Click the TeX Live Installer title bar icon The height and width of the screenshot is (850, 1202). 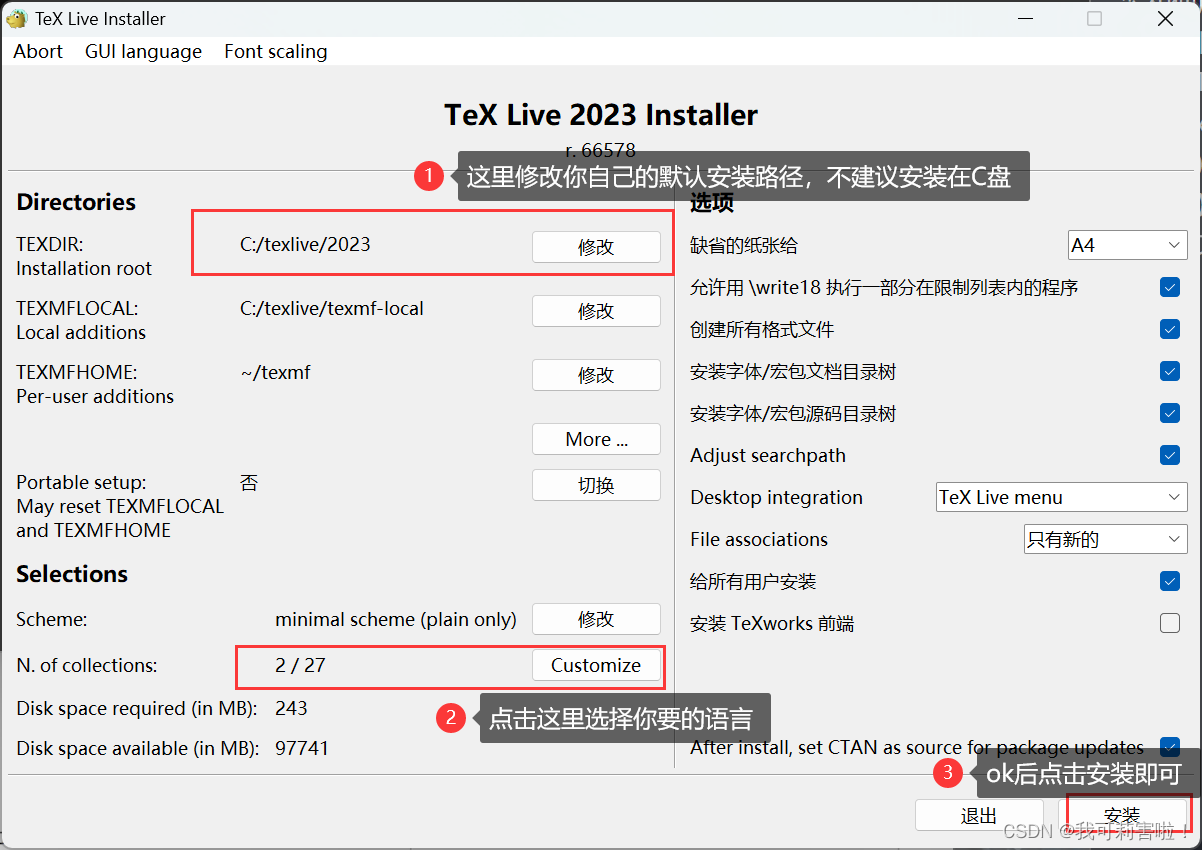[x=17, y=18]
